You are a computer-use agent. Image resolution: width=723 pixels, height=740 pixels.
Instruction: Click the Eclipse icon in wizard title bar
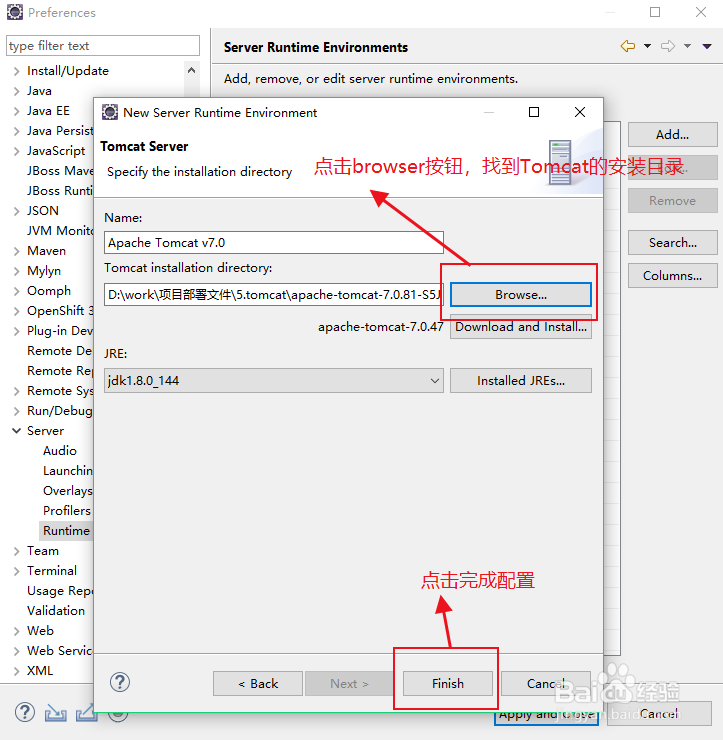(x=110, y=112)
